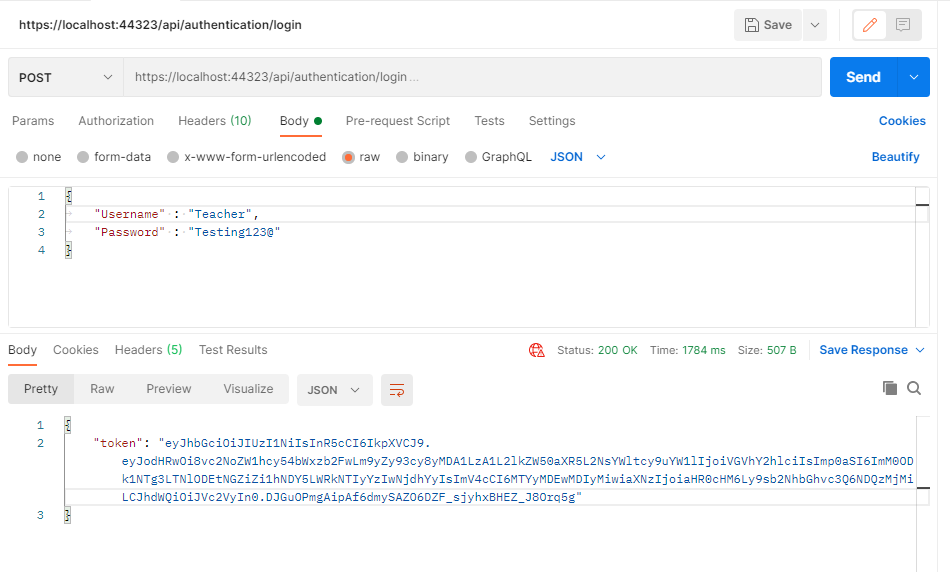Click the 1784 ms time value

click(x=703, y=350)
